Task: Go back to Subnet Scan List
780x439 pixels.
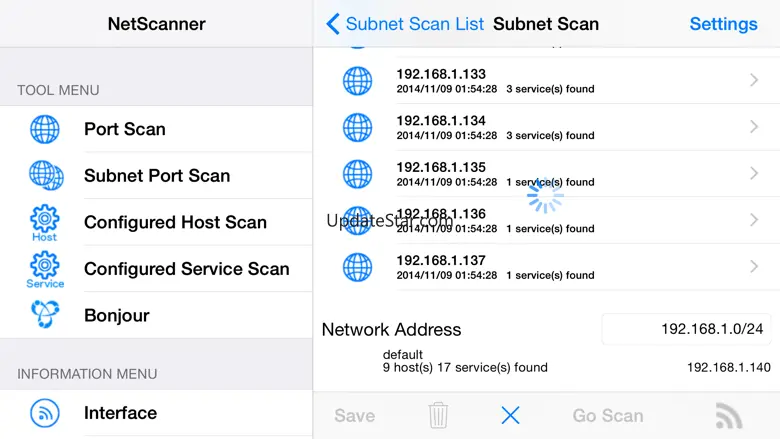Action: tap(404, 24)
